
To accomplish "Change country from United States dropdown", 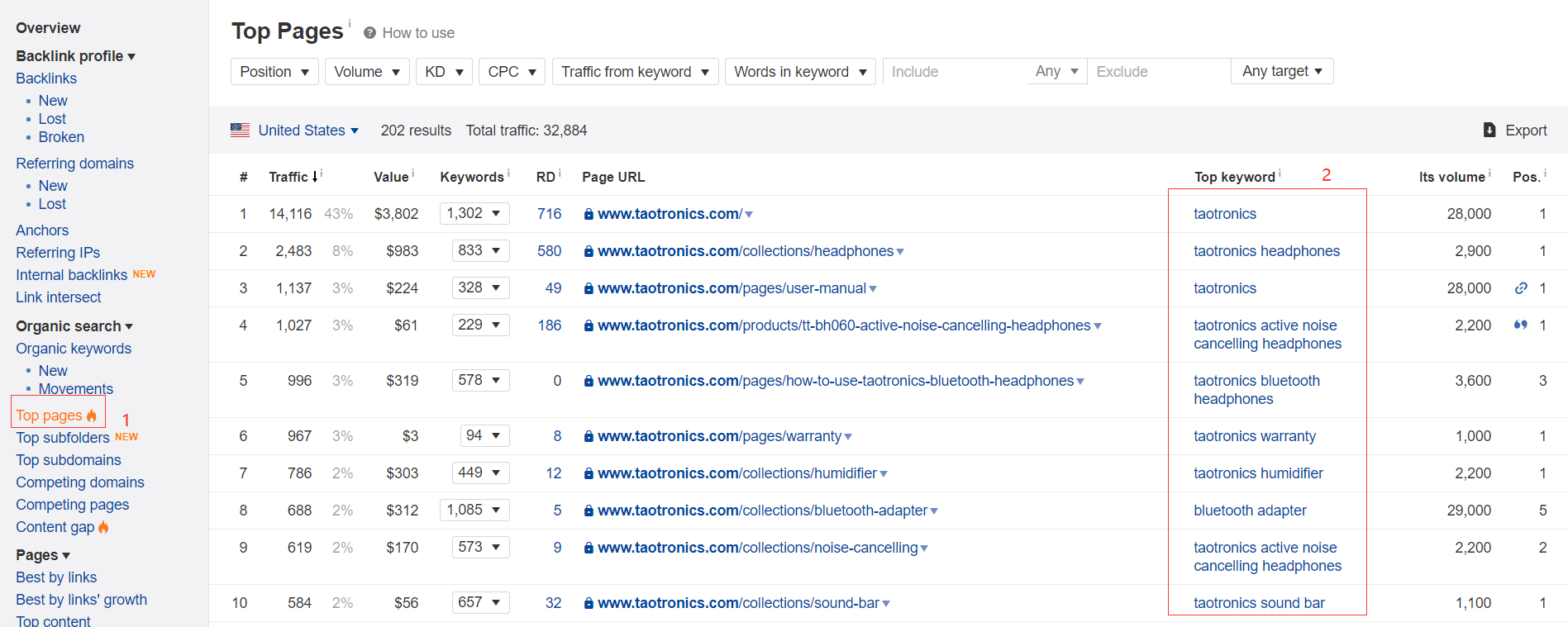I will click(x=308, y=131).
